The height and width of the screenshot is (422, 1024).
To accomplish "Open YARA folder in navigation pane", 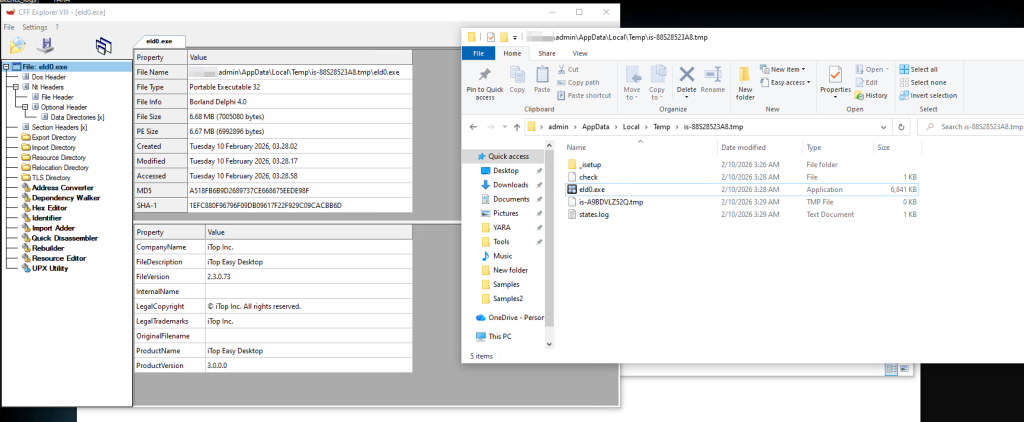I will pyautogui.click(x=502, y=227).
